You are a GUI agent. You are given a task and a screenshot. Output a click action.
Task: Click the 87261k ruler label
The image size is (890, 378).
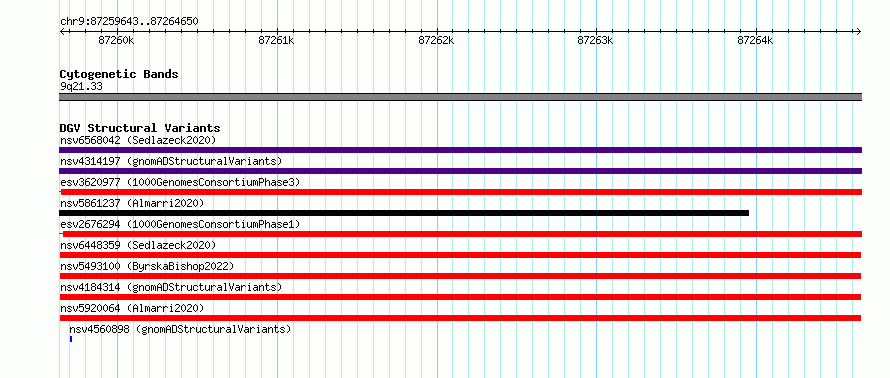[x=276, y=40]
